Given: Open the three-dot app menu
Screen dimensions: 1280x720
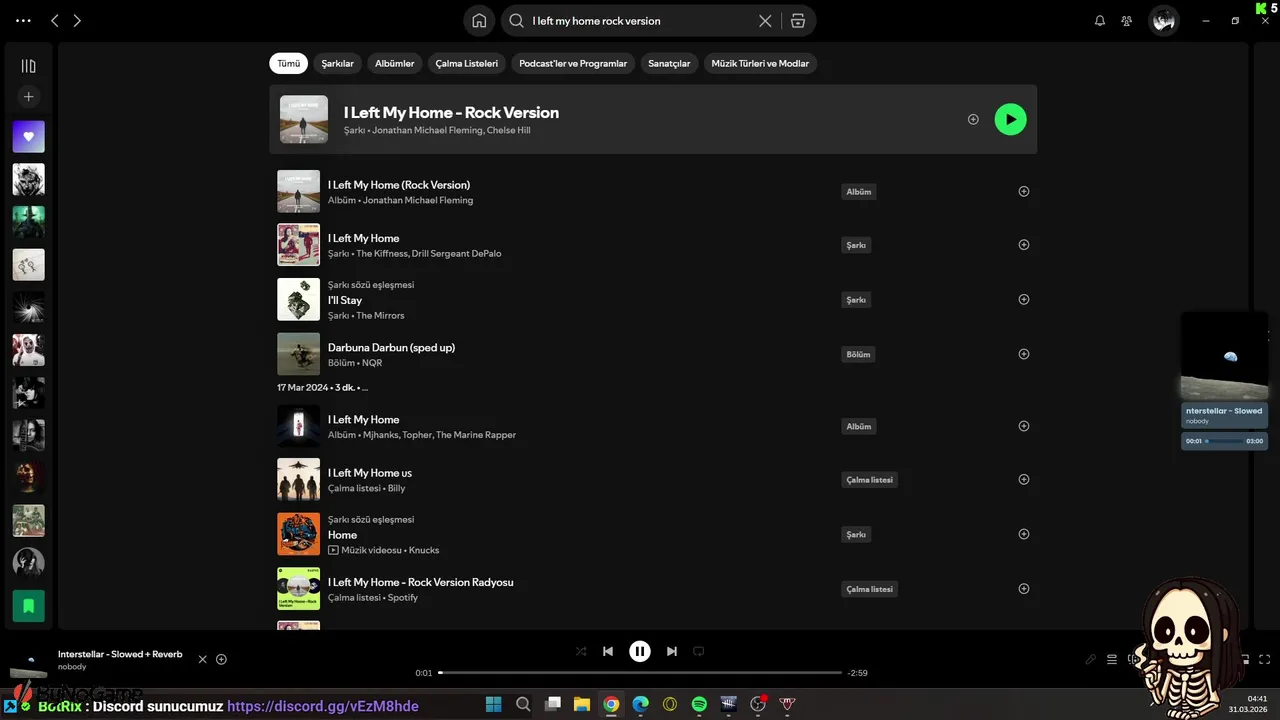Looking at the screenshot, I should coord(23,20).
